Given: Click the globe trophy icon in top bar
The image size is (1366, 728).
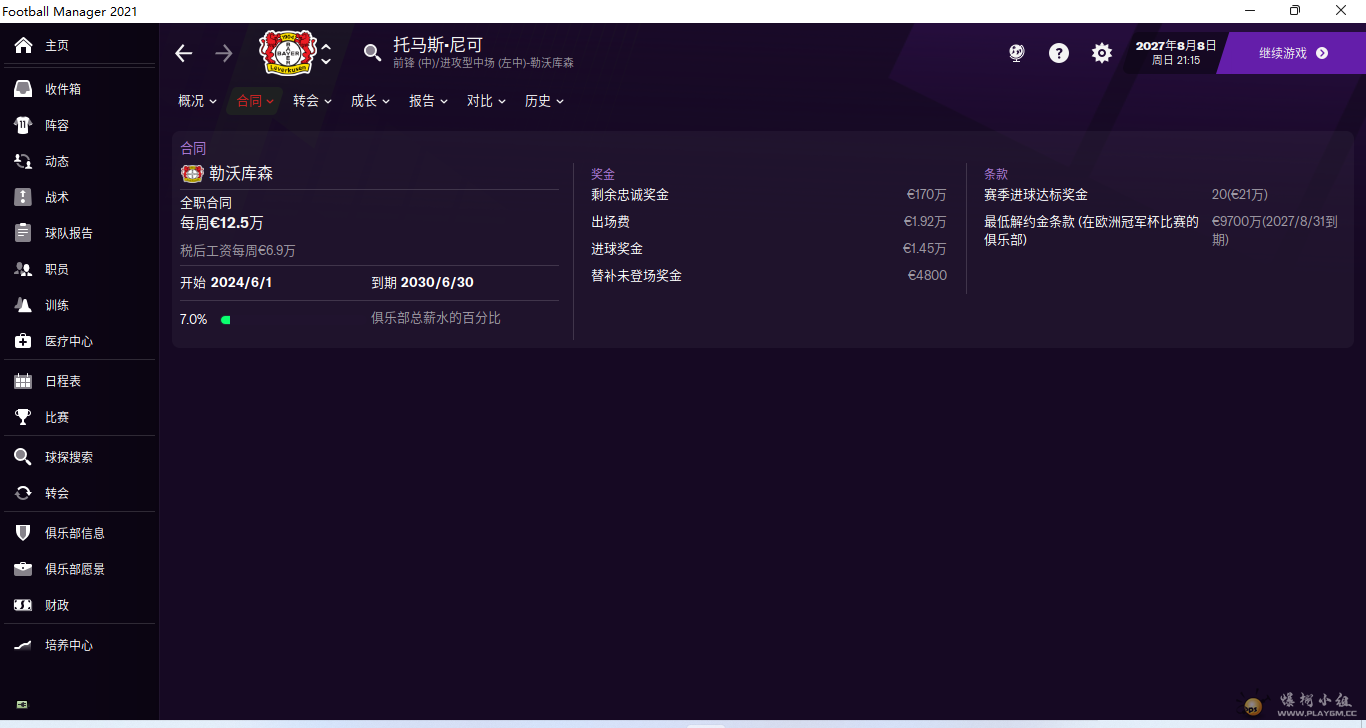Looking at the screenshot, I should [x=1017, y=53].
